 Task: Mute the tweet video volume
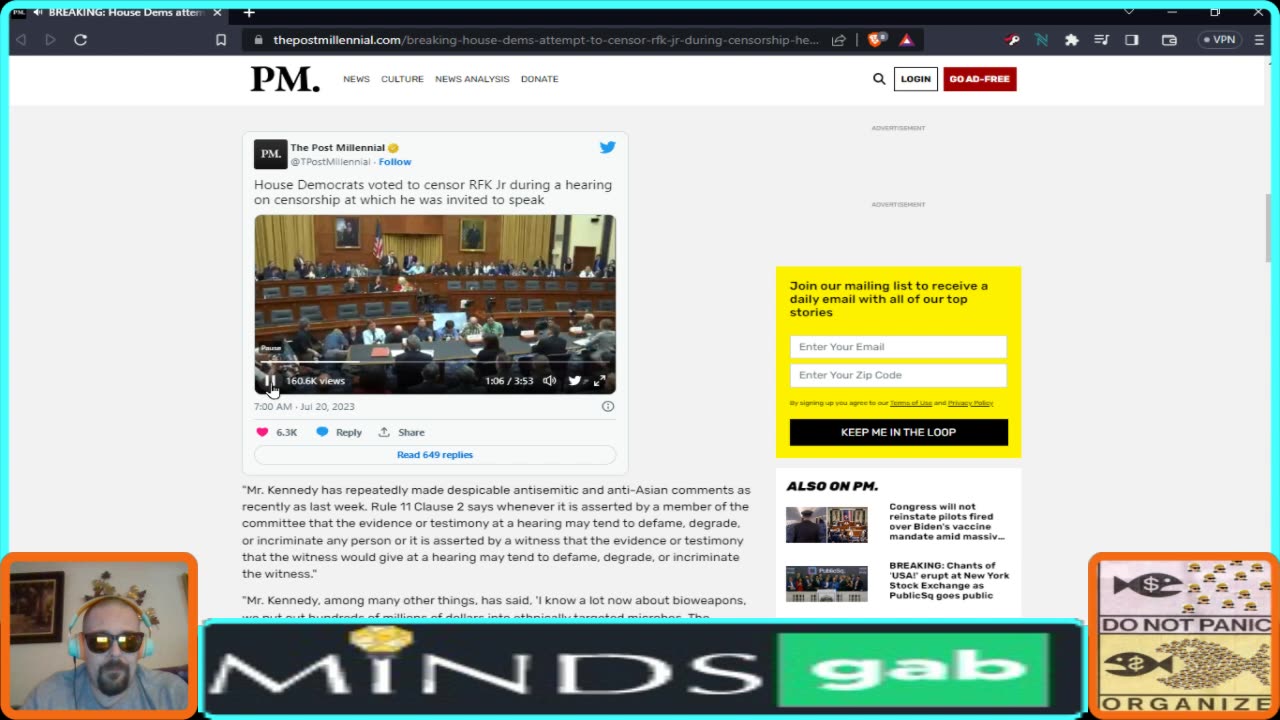[x=549, y=381]
